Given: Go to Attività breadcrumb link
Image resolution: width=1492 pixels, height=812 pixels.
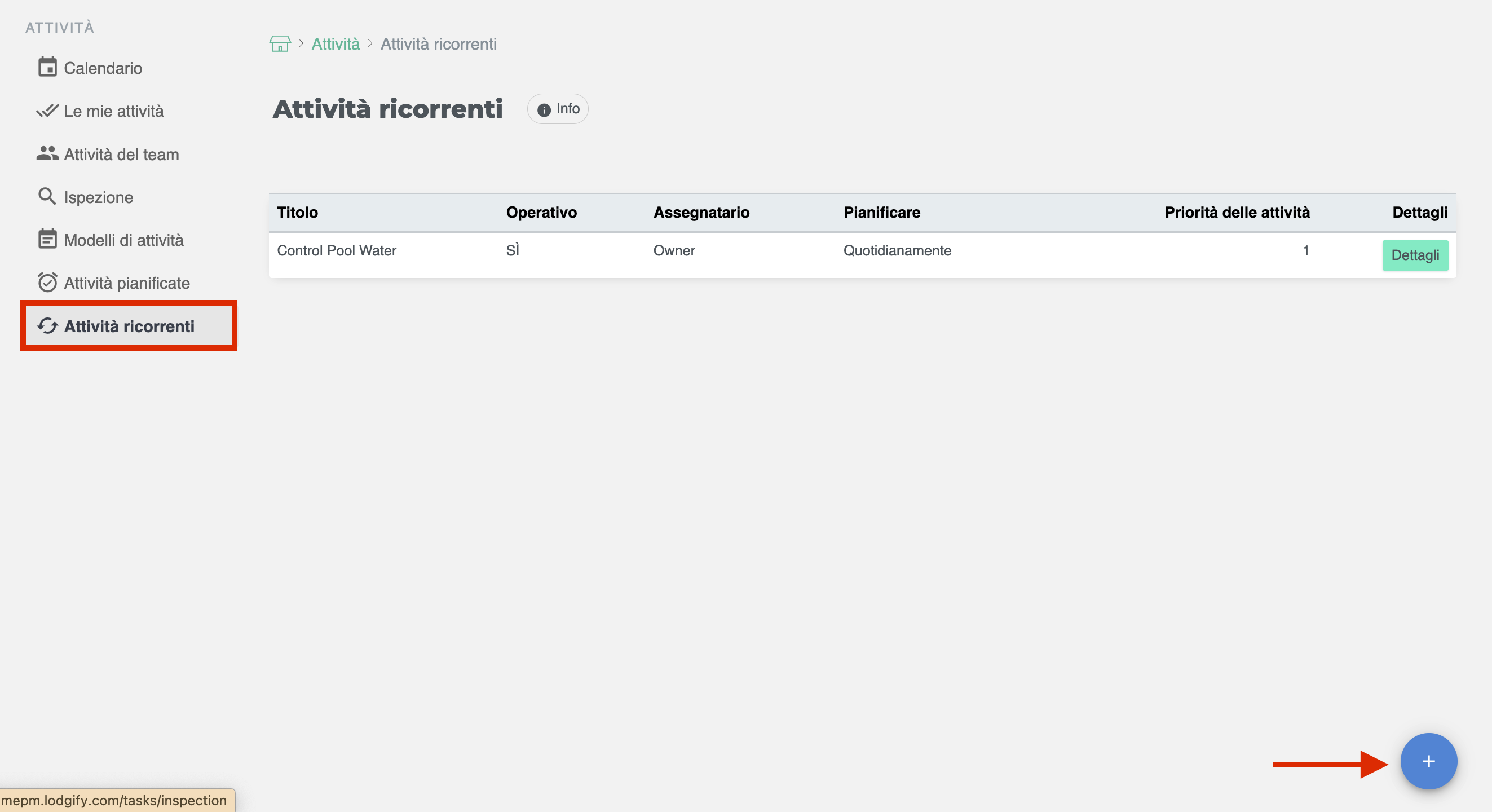Looking at the screenshot, I should (x=336, y=44).
